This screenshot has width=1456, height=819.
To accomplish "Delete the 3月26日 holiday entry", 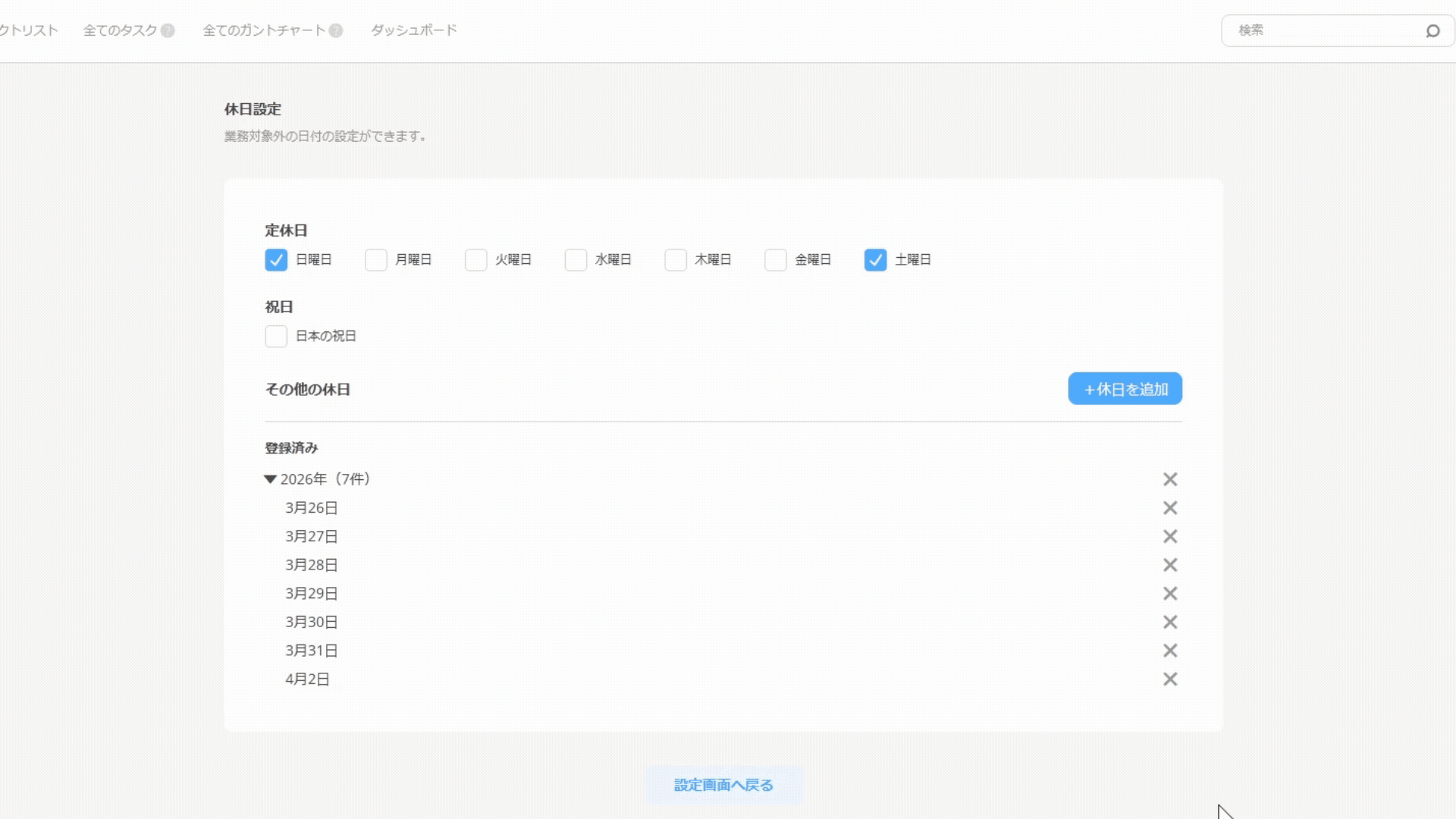I will coord(1170,508).
